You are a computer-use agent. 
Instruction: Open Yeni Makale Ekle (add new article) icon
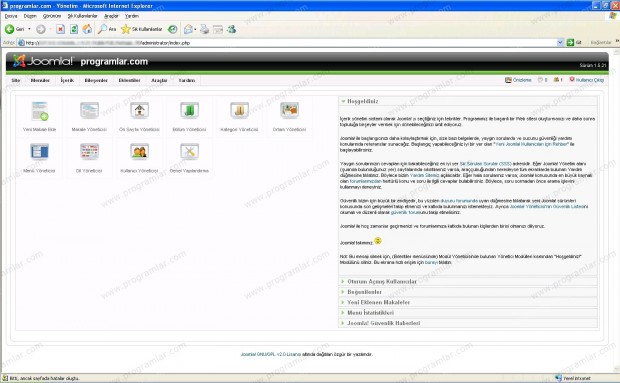pos(40,111)
